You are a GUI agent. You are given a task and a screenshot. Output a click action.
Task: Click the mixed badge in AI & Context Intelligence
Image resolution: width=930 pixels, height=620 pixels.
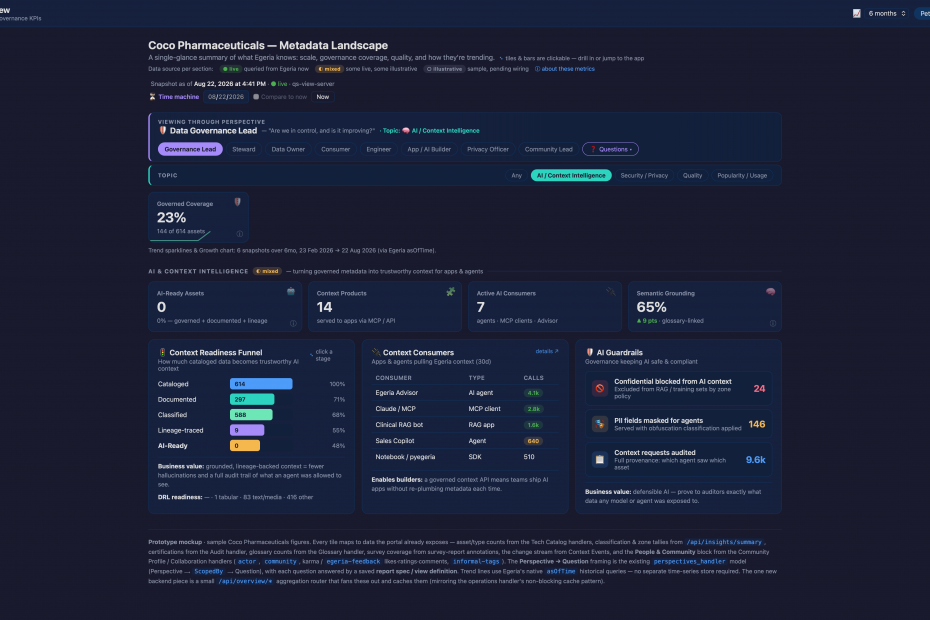coord(267,271)
